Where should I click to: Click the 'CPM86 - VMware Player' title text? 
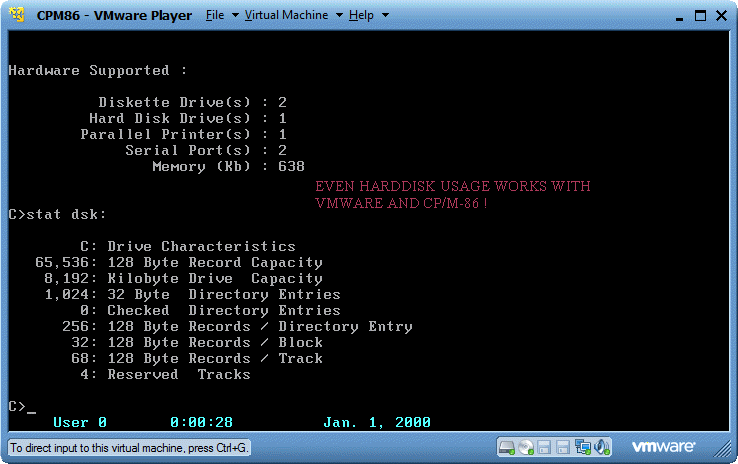114,16
